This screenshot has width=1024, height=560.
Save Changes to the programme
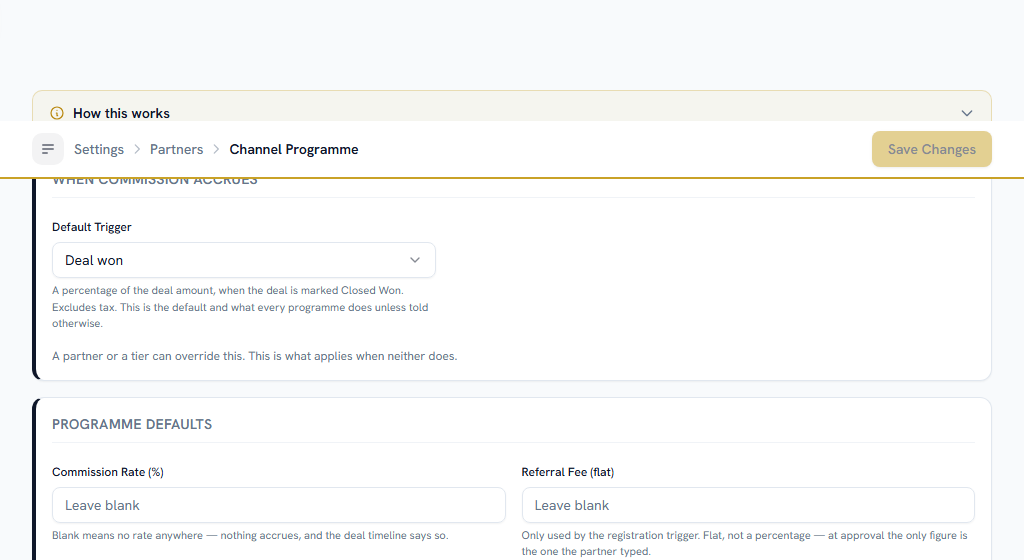(931, 149)
